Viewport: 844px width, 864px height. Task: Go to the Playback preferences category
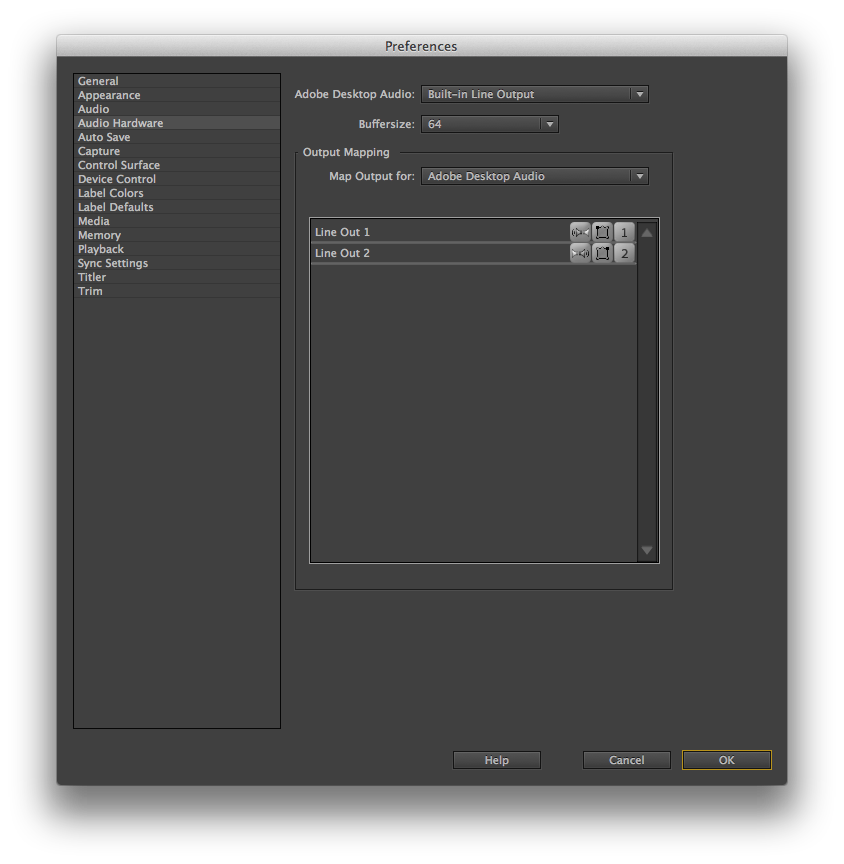[177, 249]
